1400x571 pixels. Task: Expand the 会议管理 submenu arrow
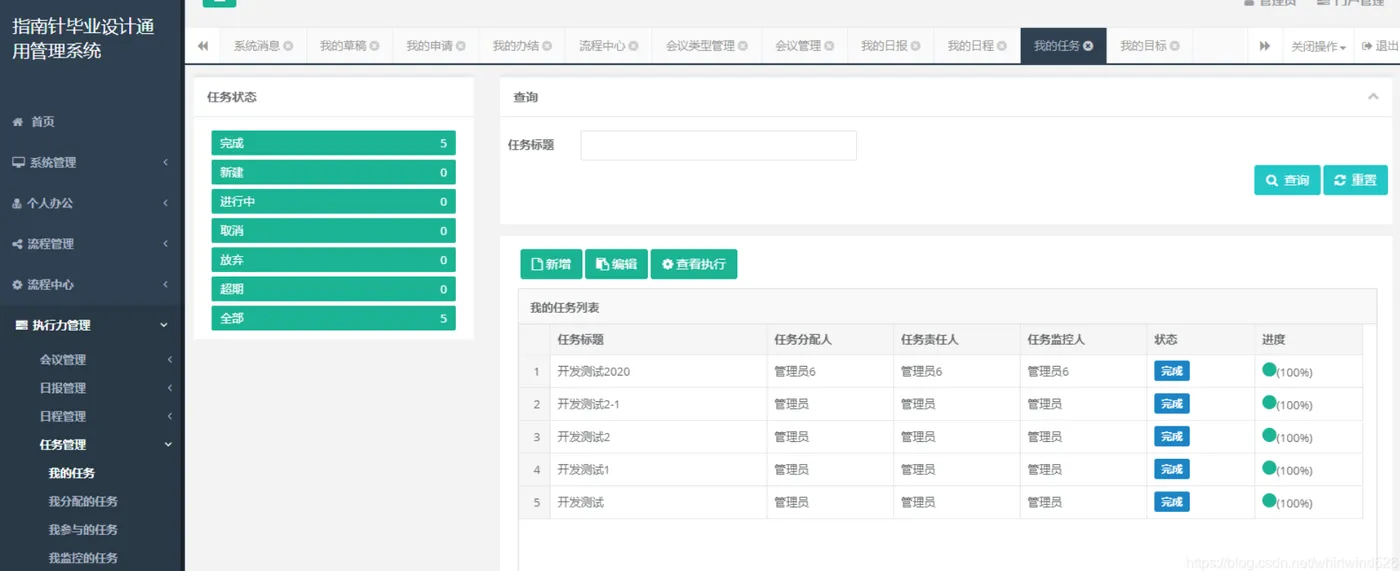[169, 360]
